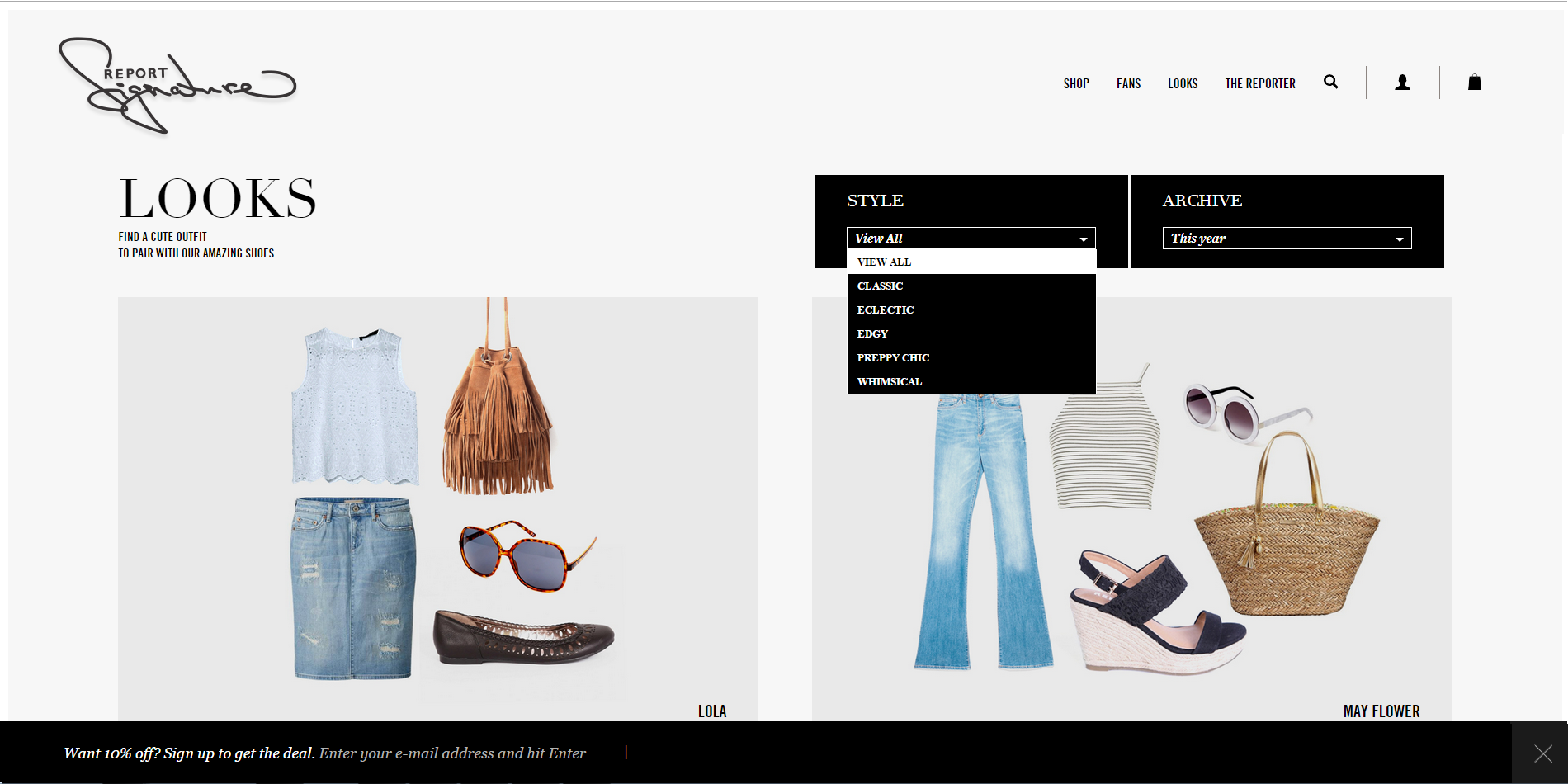Expand the Style View All dropdown
The width and height of the screenshot is (1568, 784).
(x=971, y=238)
